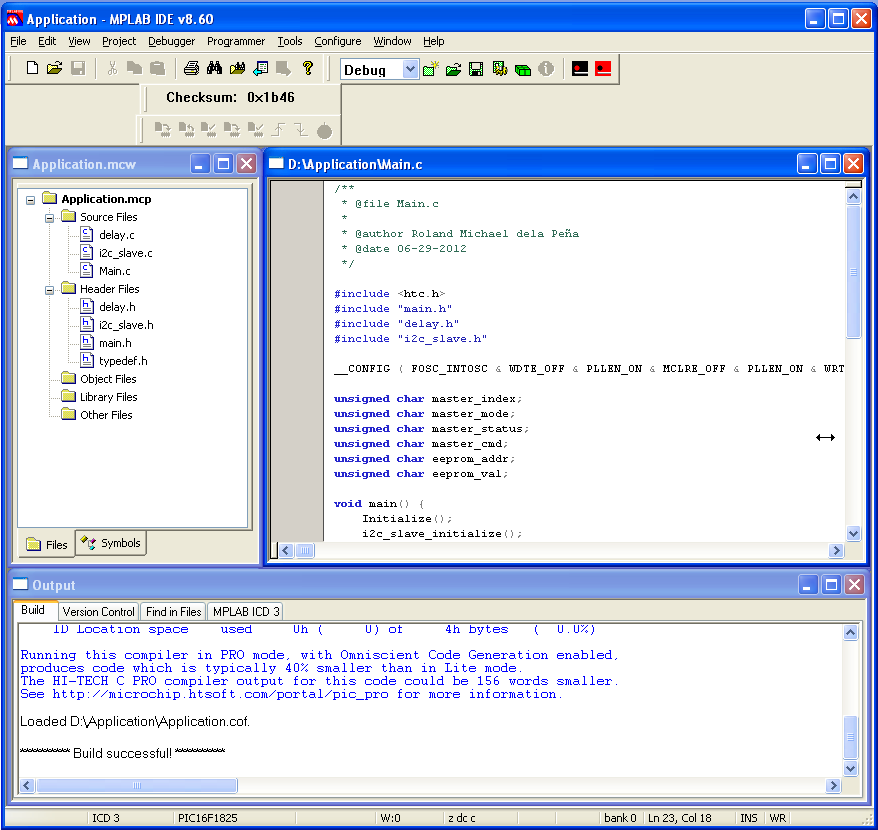Click the red Build All icon
The height and width of the screenshot is (830, 878).
point(603,69)
